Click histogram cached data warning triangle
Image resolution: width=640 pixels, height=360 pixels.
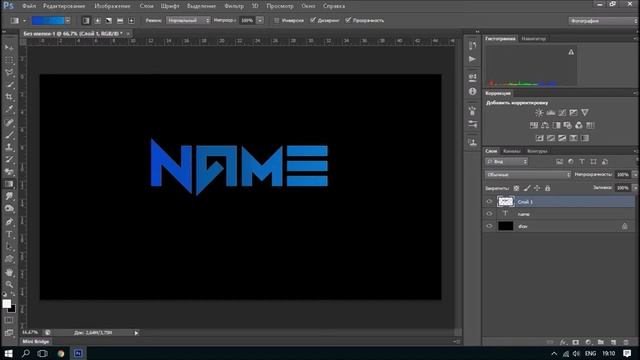pyautogui.click(x=571, y=52)
